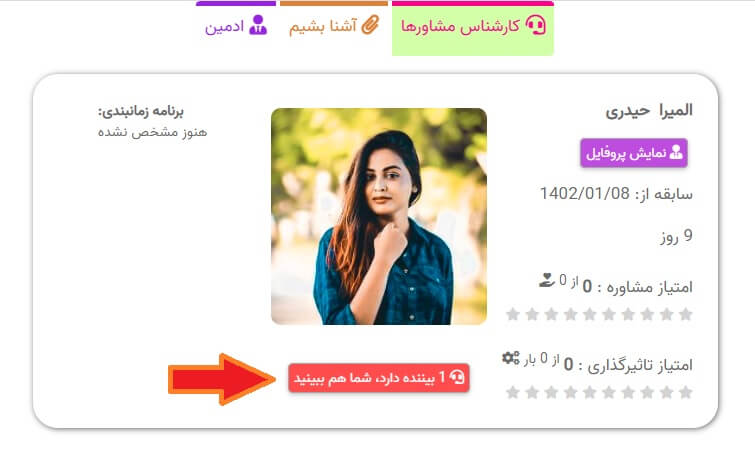This screenshot has height=464, width=755.
Task: Click the برنامه زمانبندی schedule heading
Action: coord(141,112)
